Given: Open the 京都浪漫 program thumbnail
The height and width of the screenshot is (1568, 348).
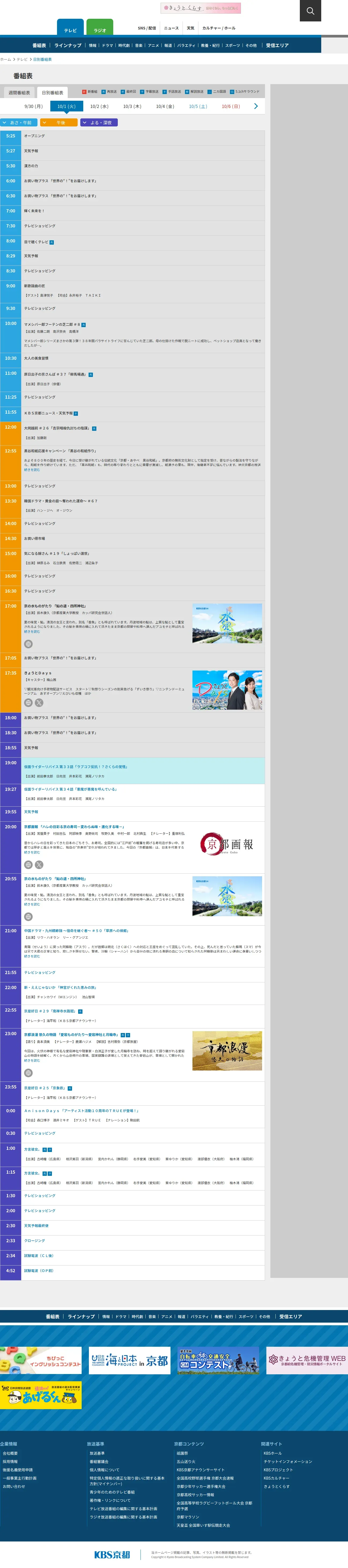Looking at the screenshot, I should [227, 1051].
